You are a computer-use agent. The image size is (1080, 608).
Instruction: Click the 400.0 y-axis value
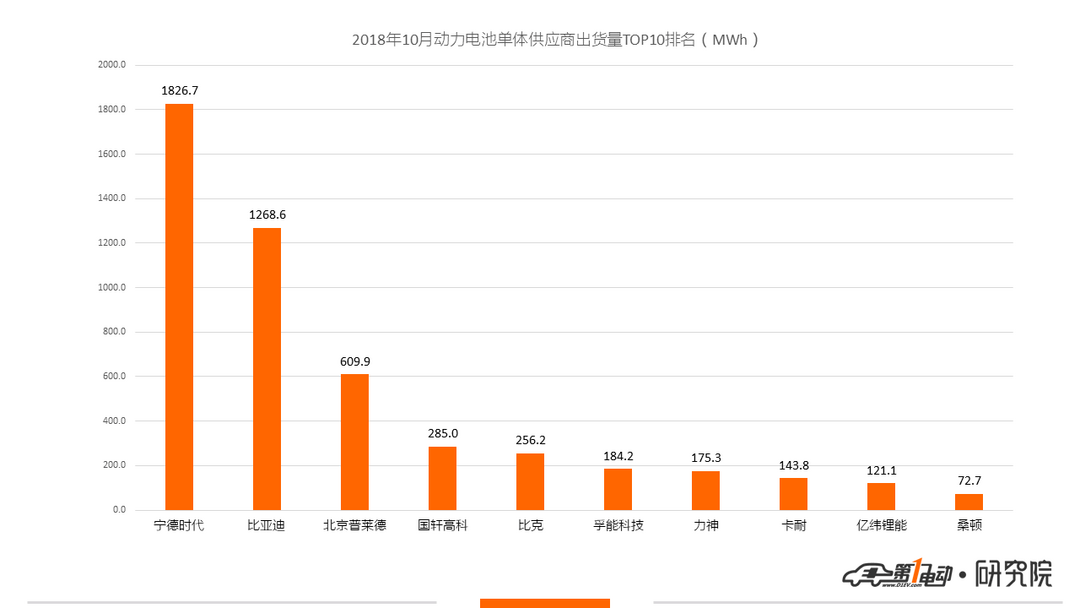pos(114,421)
